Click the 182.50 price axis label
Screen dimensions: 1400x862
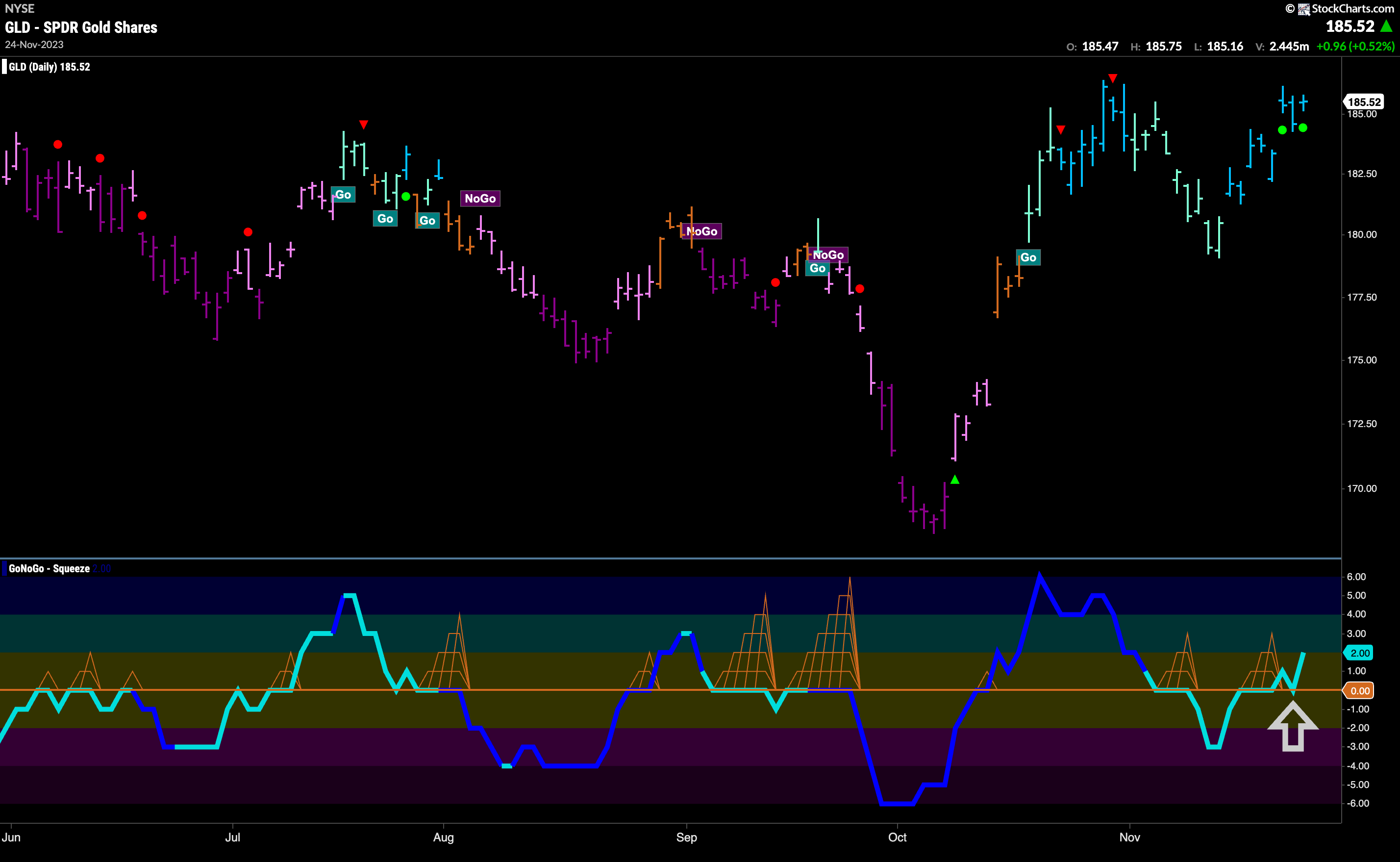pyautogui.click(x=1362, y=173)
